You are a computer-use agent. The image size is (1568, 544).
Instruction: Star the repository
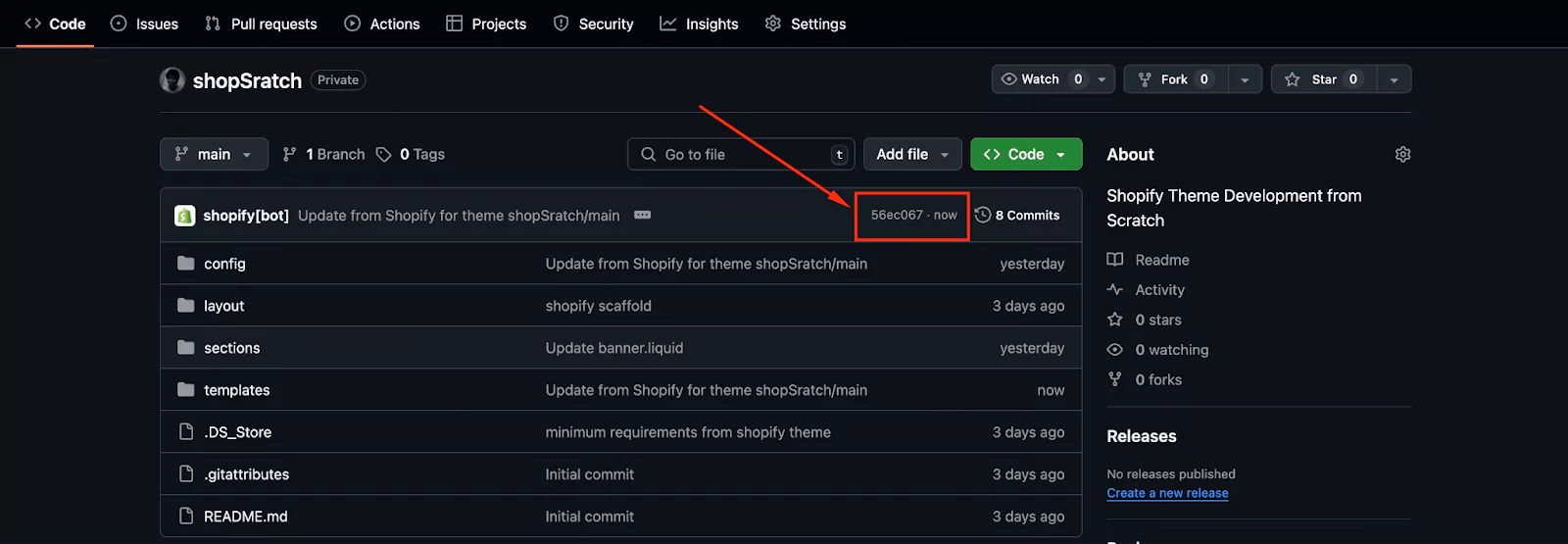click(1324, 79)
